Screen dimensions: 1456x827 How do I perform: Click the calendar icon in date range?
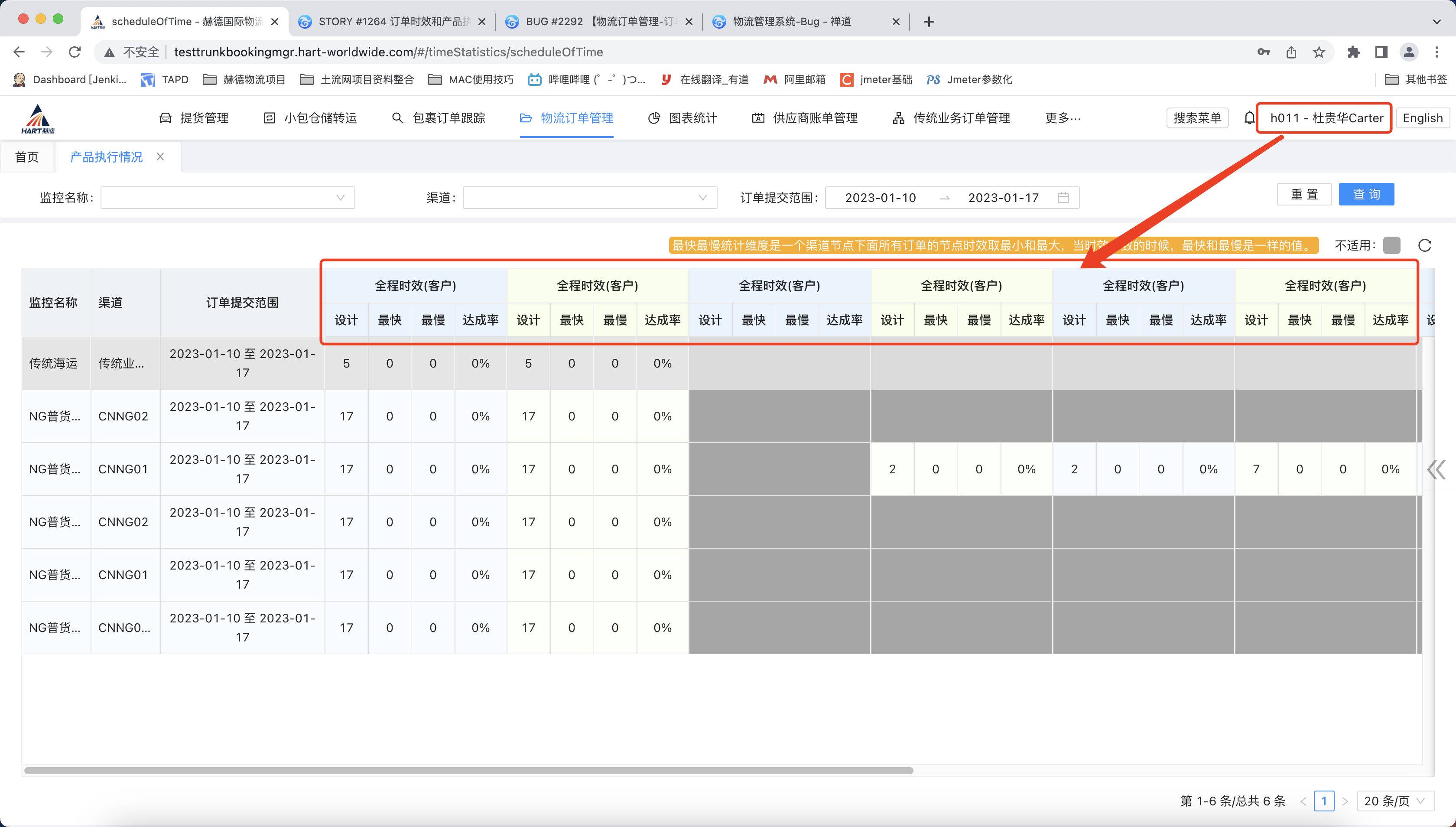click(x=1063, y=198)
